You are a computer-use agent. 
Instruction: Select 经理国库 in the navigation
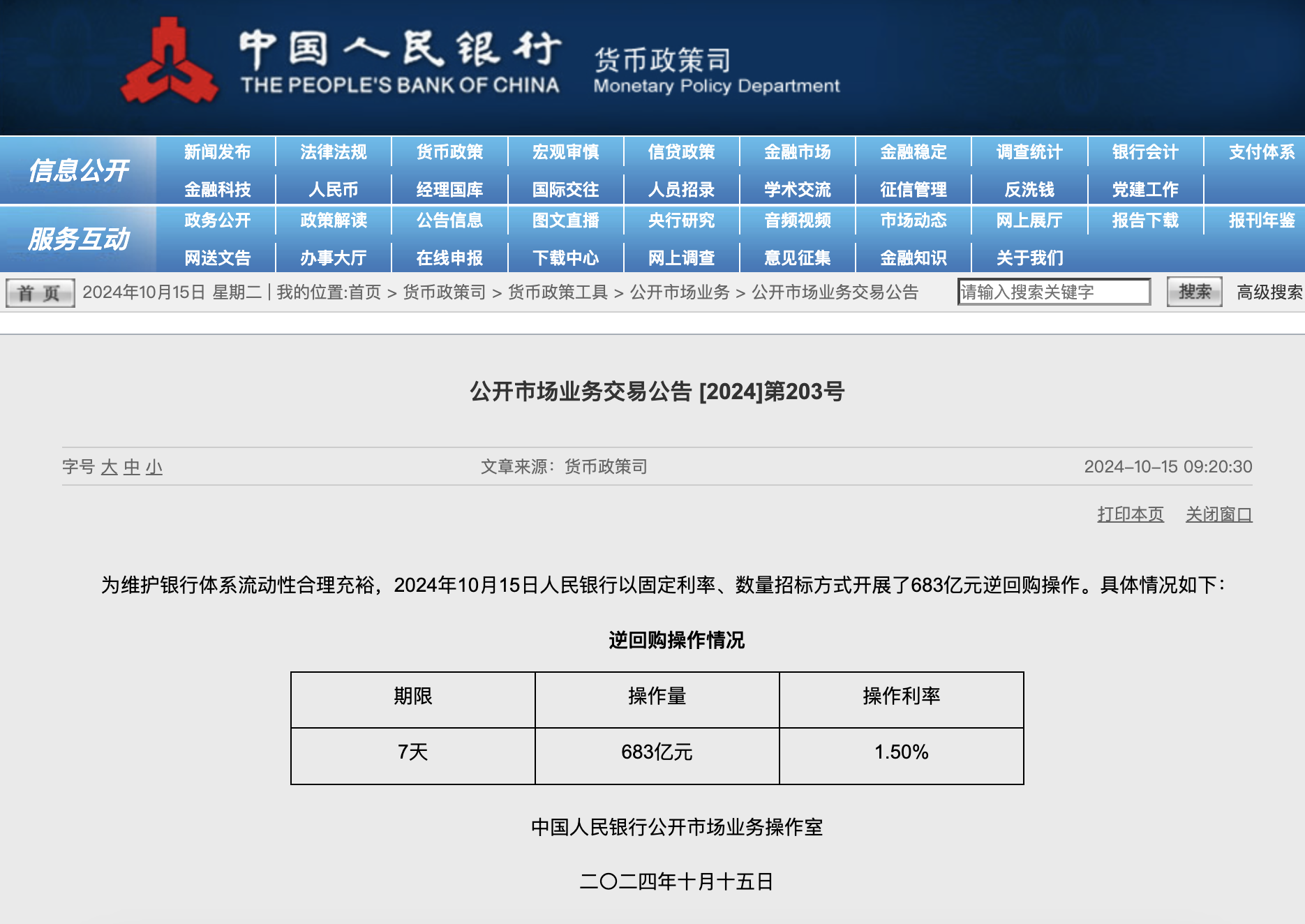coord(449,189)
